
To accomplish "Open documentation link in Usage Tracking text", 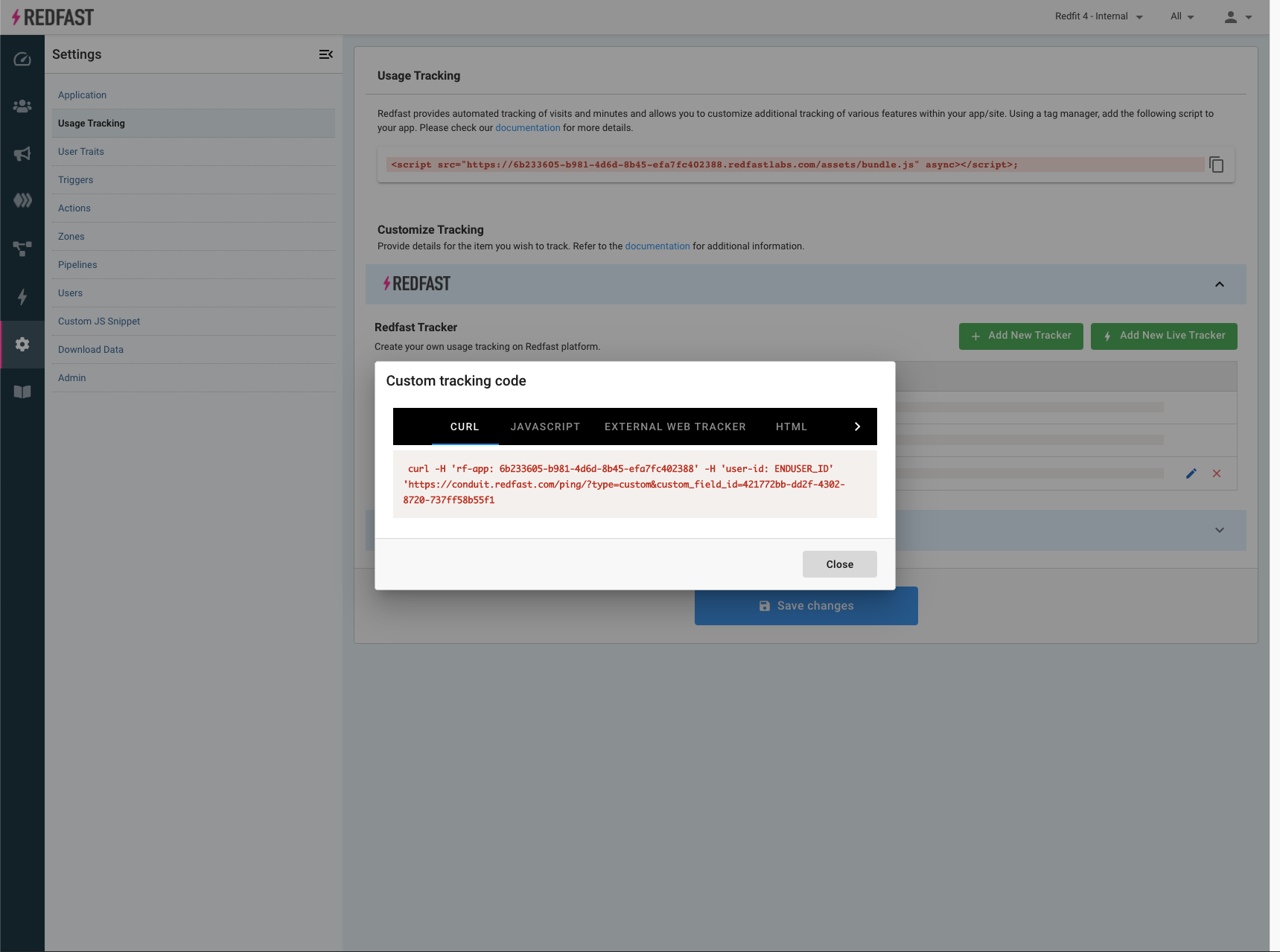I will pos(528,128).
